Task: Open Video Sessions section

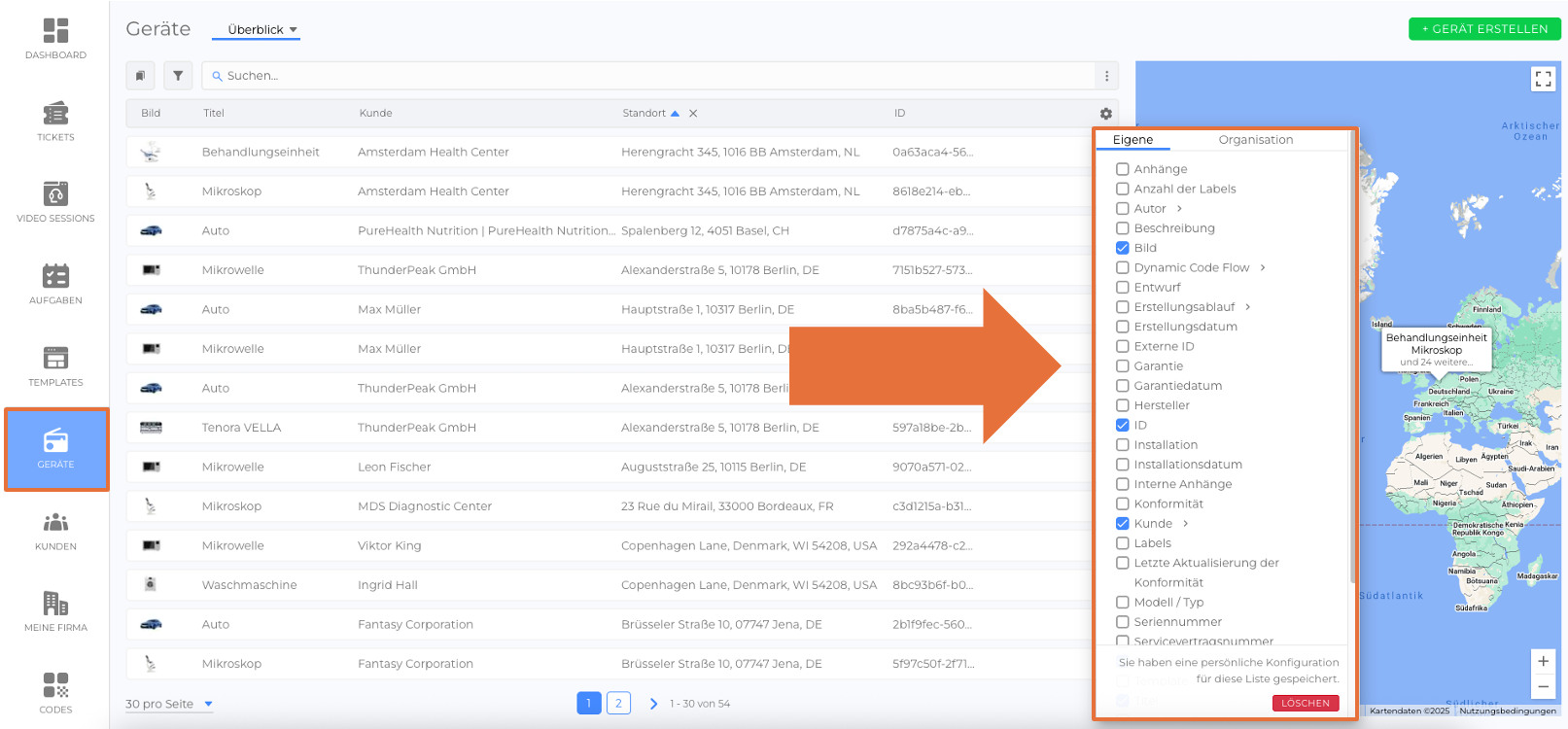Action: coord(55,202)
